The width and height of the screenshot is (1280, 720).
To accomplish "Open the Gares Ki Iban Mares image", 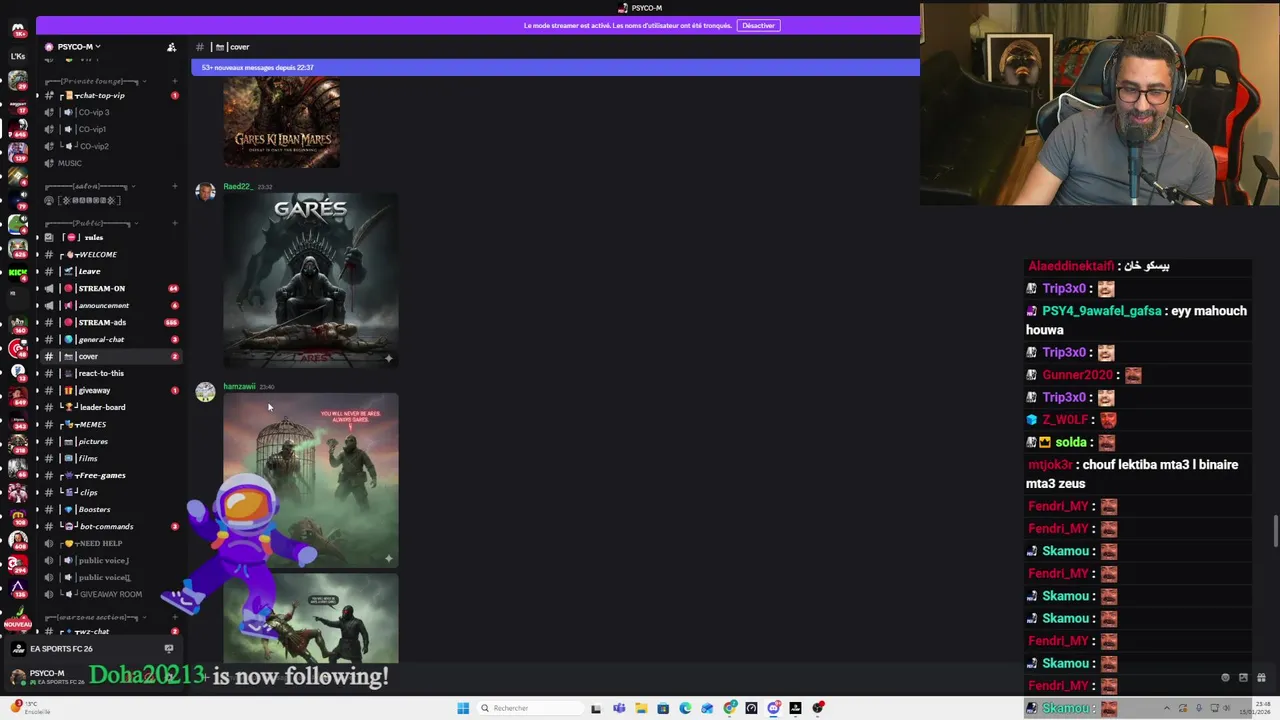I will click(282, 122).
